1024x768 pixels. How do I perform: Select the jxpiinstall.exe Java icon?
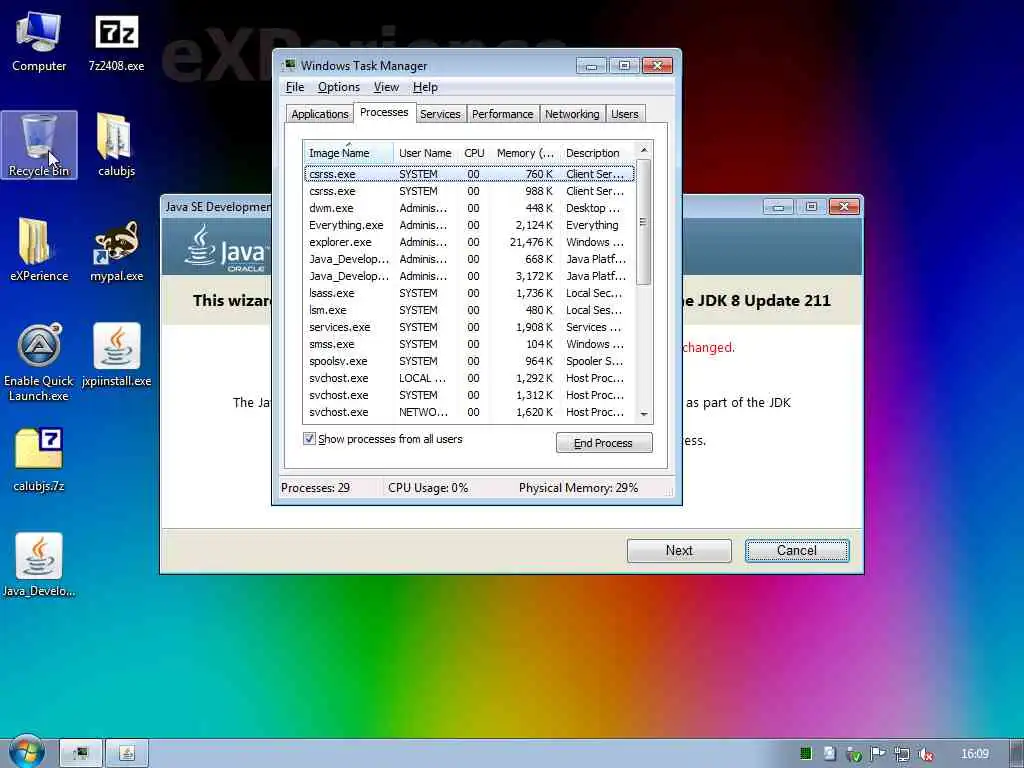[116, 355]
